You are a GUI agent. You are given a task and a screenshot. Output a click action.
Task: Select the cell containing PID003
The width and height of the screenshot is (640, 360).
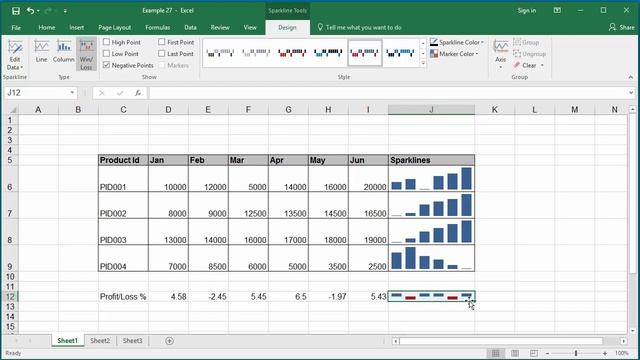point(123,232)
